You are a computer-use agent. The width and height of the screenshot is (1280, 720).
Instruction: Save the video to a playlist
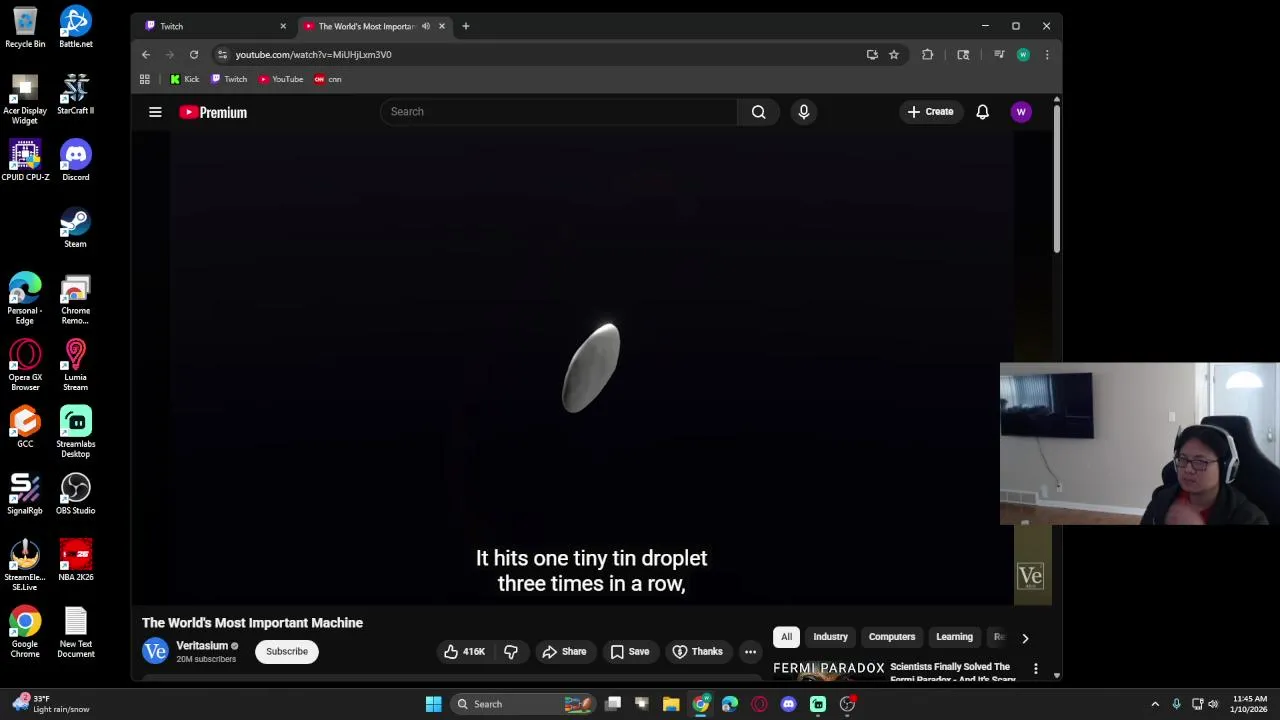click(630, 652)
